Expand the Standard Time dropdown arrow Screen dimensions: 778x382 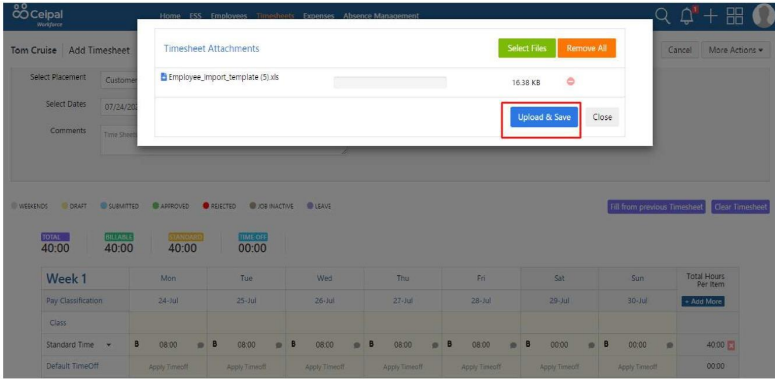[x=109, y=345]
